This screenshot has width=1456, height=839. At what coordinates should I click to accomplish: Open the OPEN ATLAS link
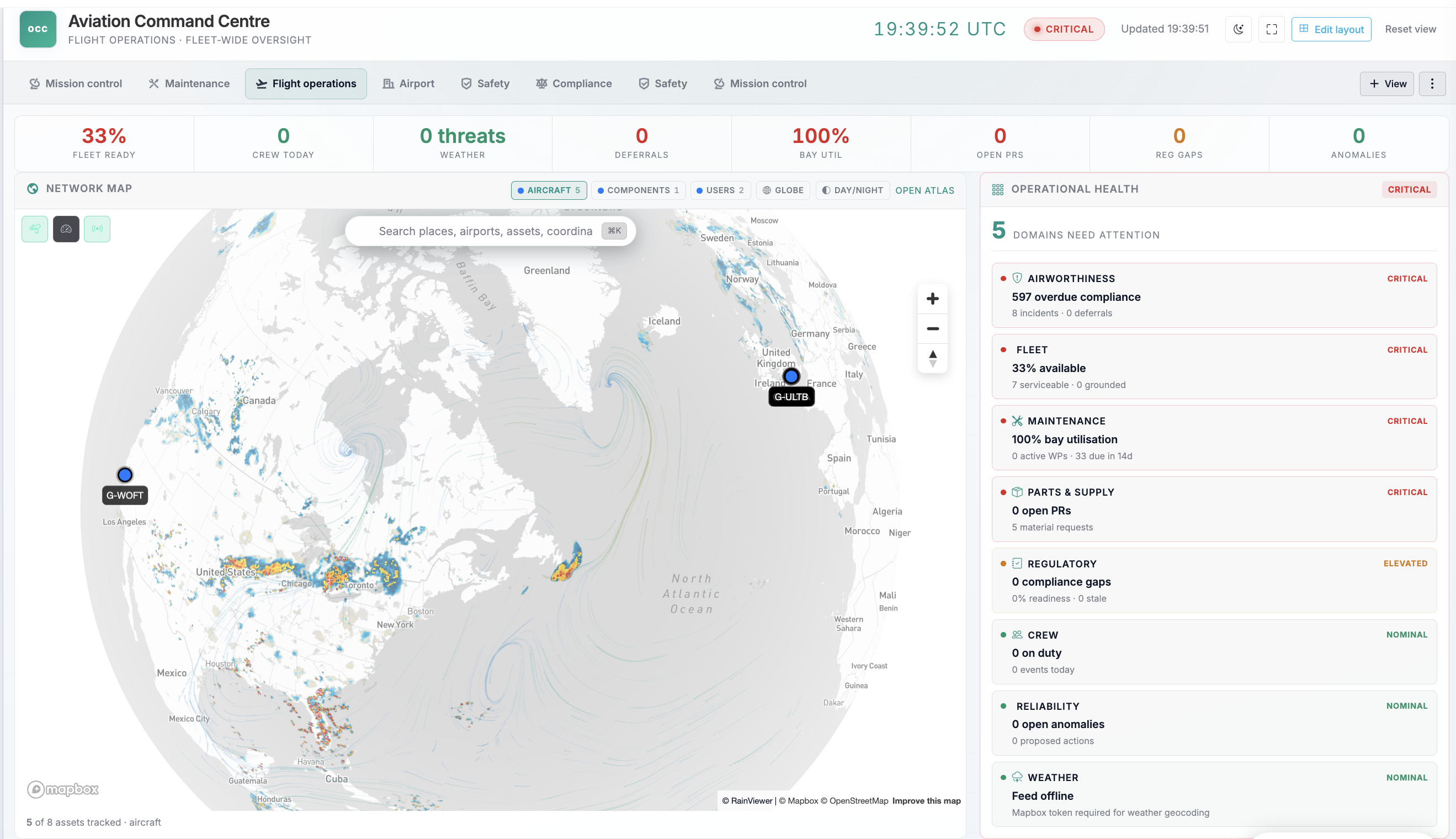coord(924,190)
